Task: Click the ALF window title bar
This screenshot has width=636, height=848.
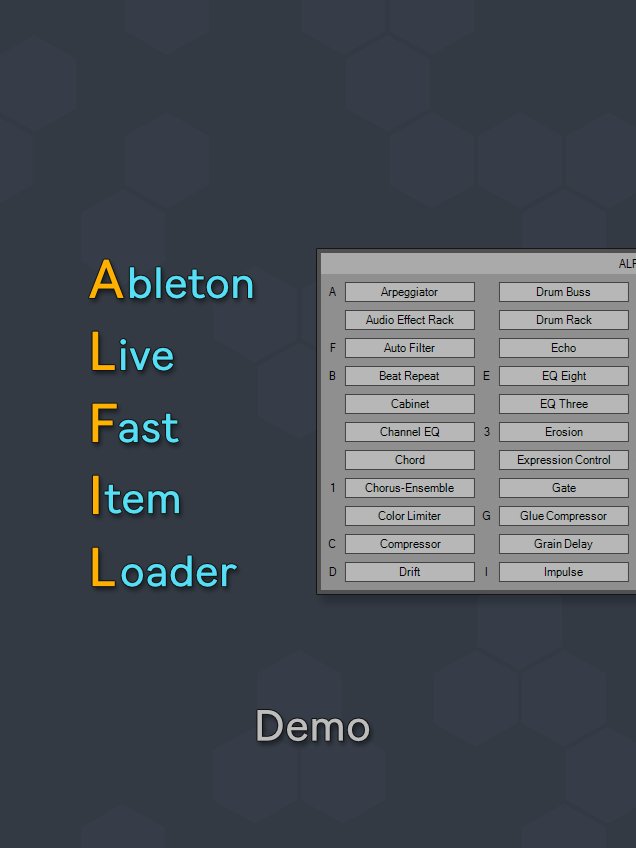Action: pos(479,264)
